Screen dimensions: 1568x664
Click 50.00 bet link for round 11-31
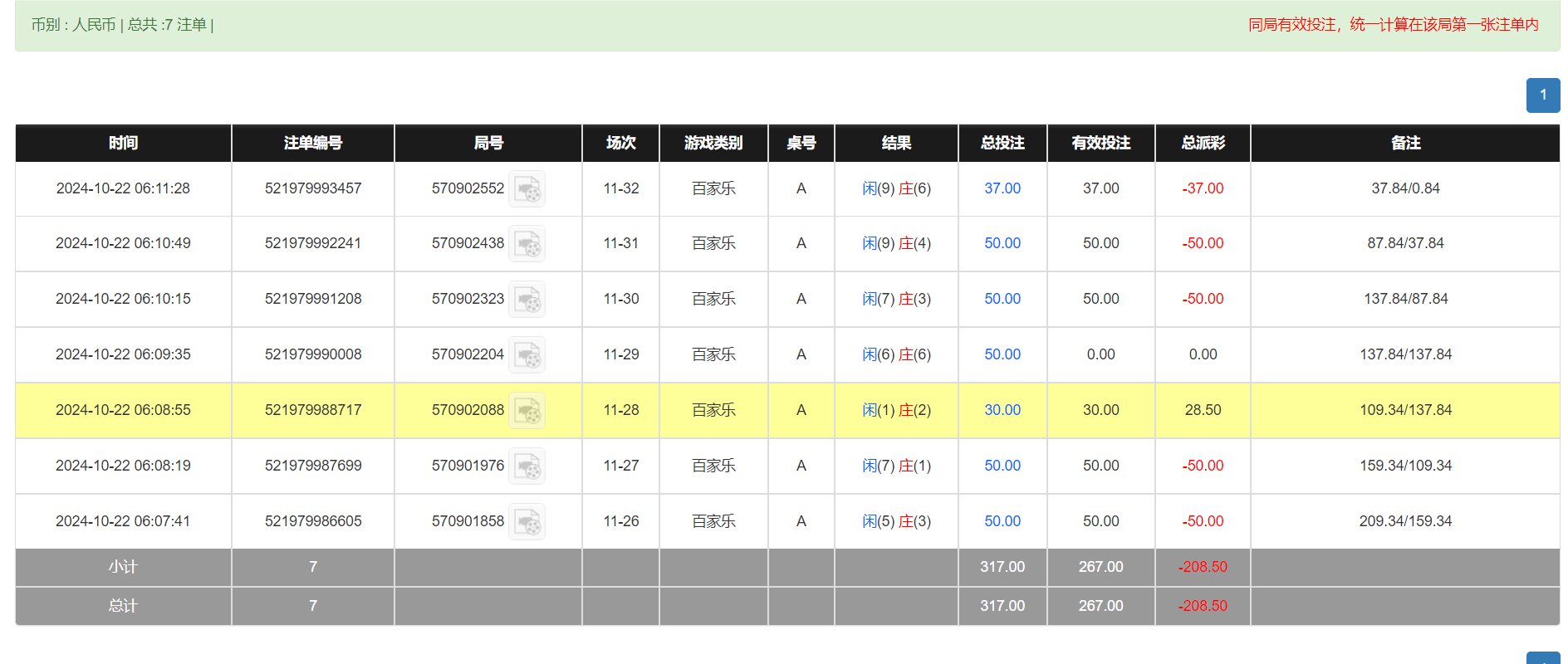pyautogui.click(x=1002, y=243)
